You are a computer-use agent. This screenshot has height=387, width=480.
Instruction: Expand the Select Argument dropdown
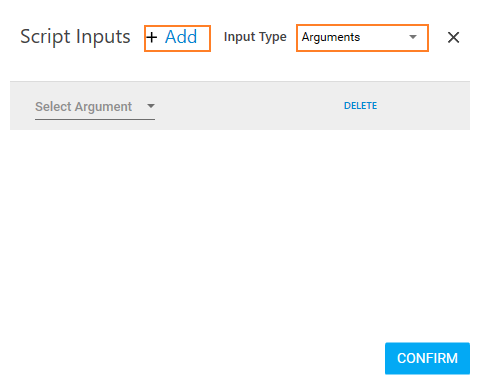95,107
